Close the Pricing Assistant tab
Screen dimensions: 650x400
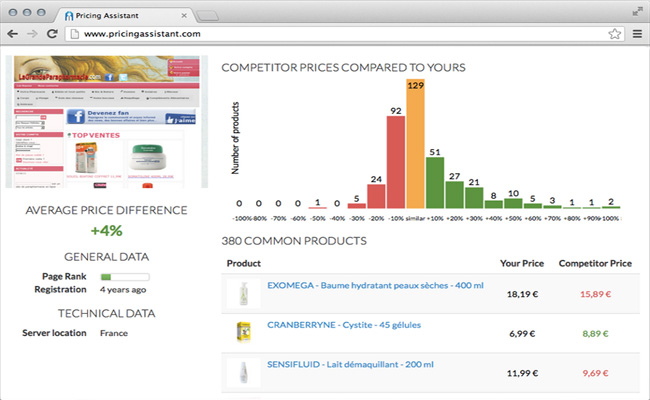point(184,16)
